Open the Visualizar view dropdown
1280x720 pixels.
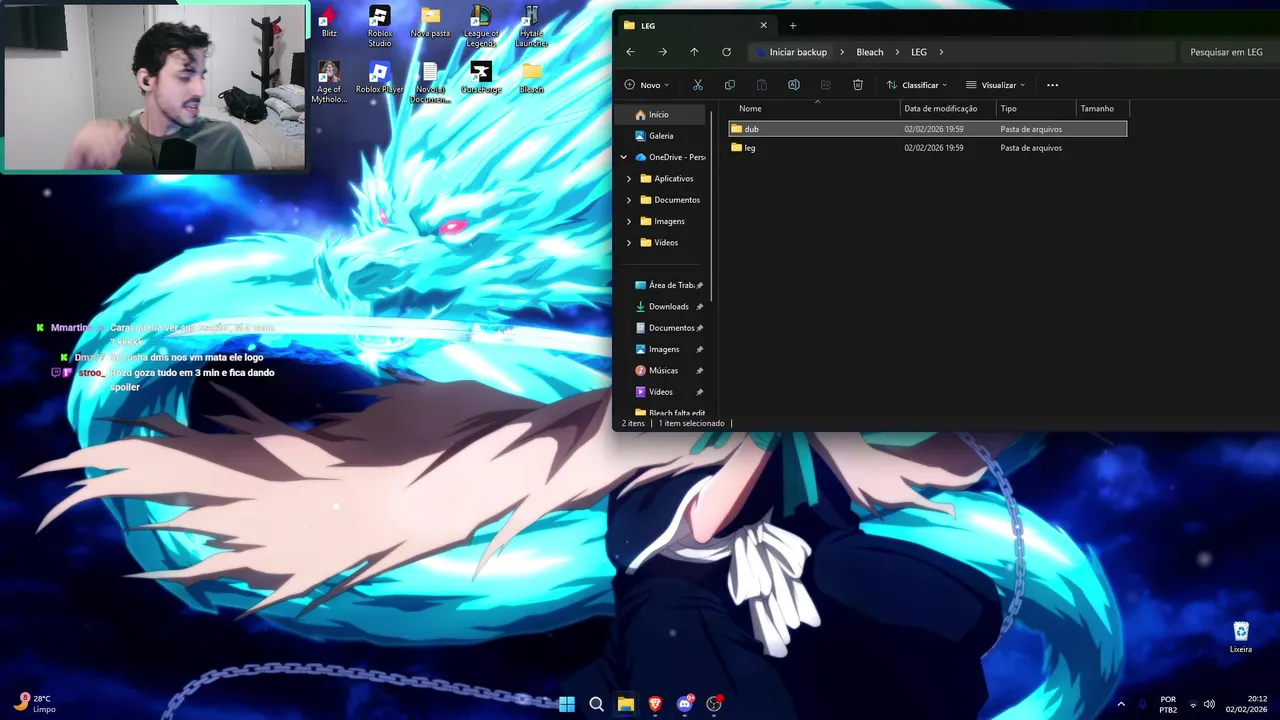pyautogui.click(x=996, y=85)
